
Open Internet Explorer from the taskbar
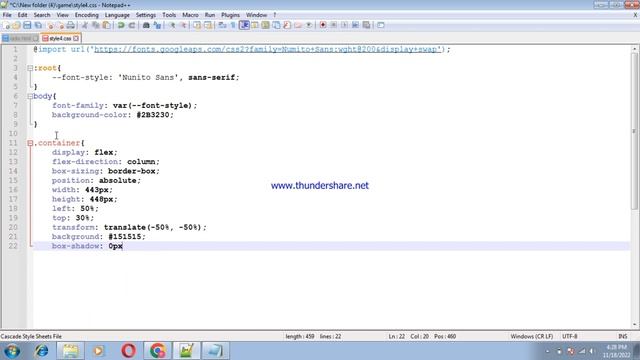coord(41,351)
